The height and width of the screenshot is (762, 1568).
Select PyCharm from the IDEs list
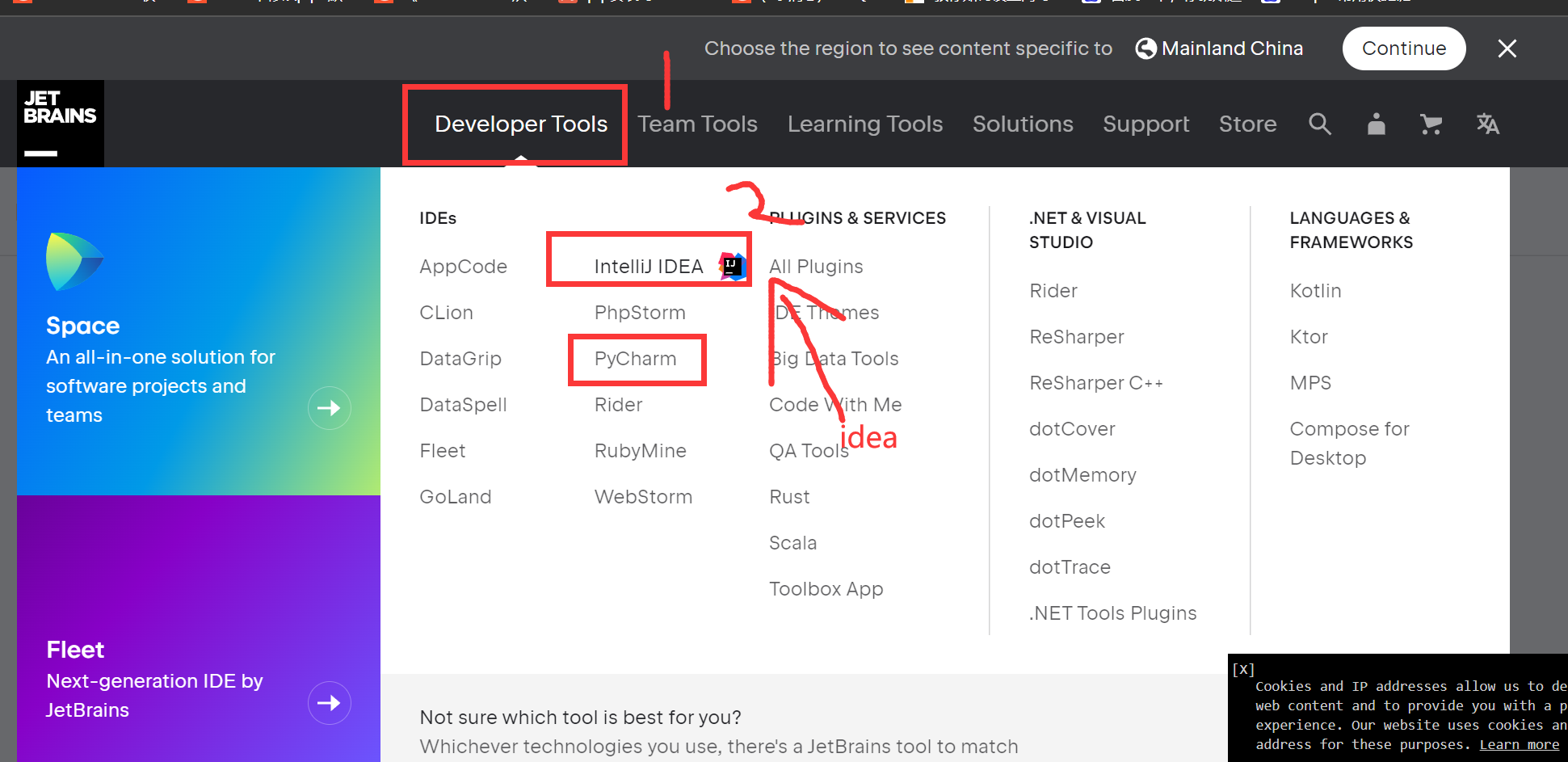click(x=636, y=358)
